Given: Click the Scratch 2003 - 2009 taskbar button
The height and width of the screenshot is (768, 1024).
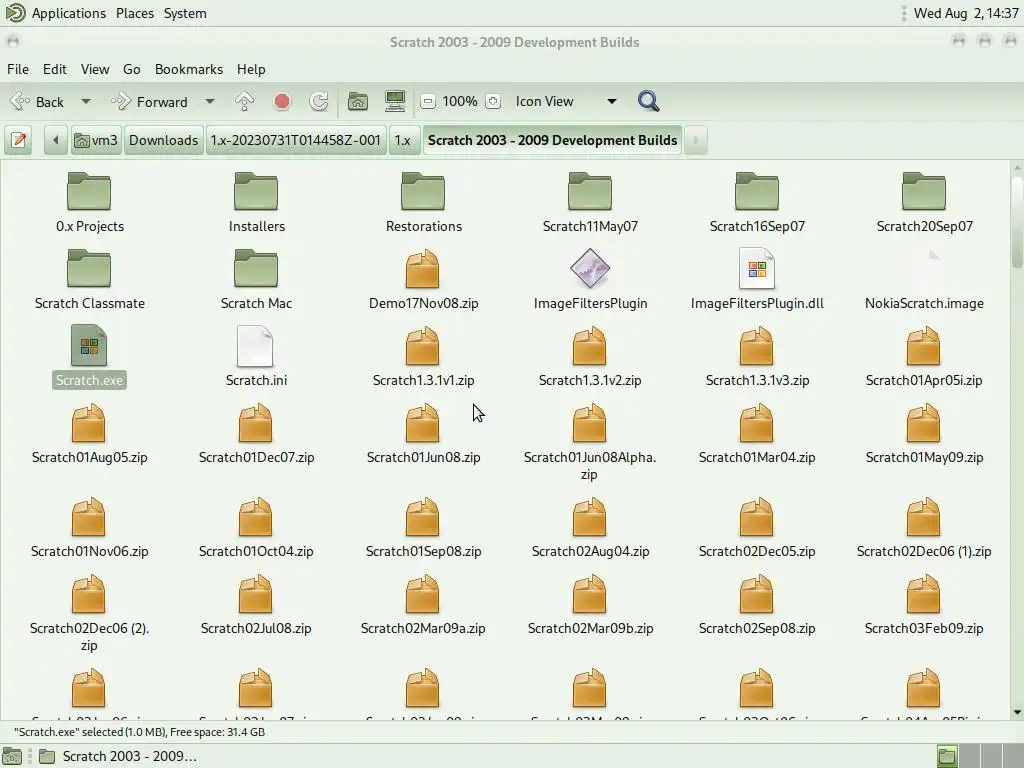Looking at the screenshot, I should pyautogui.click(x=119, y=756).
